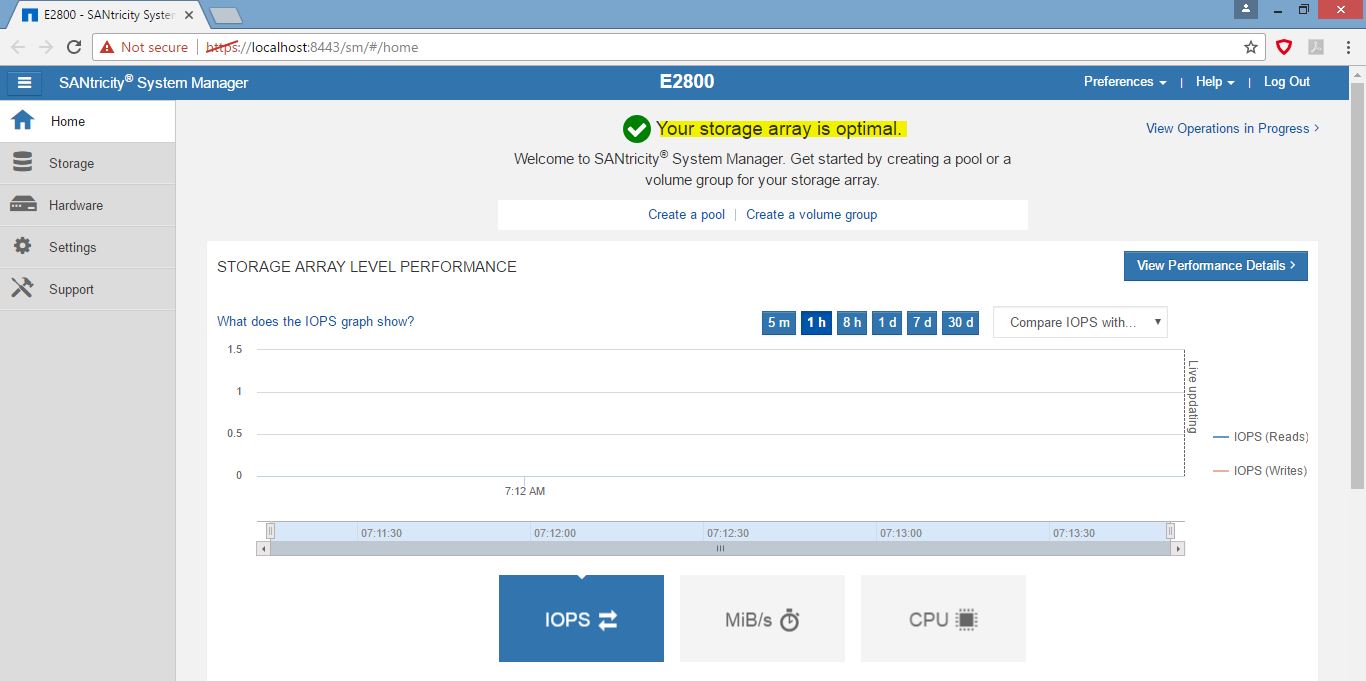Expand the Preferences menu

pos(1124,82)
